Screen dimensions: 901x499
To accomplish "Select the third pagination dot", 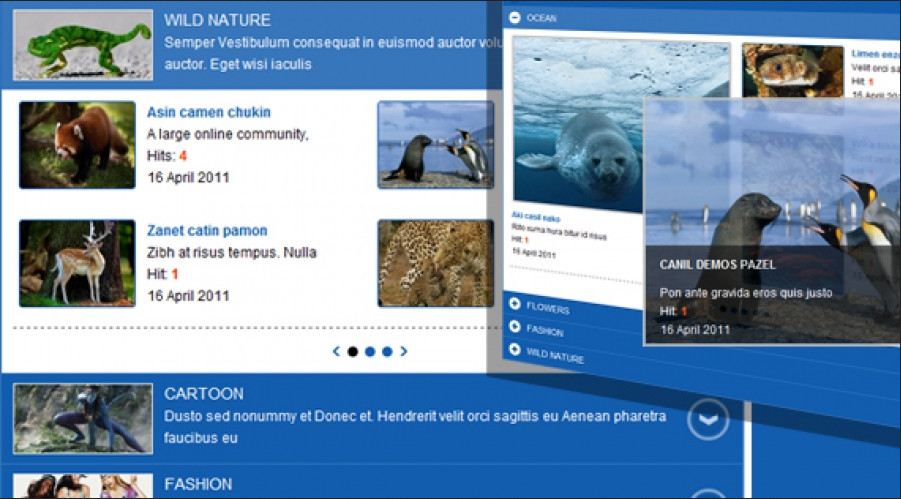I will [387, 351].
